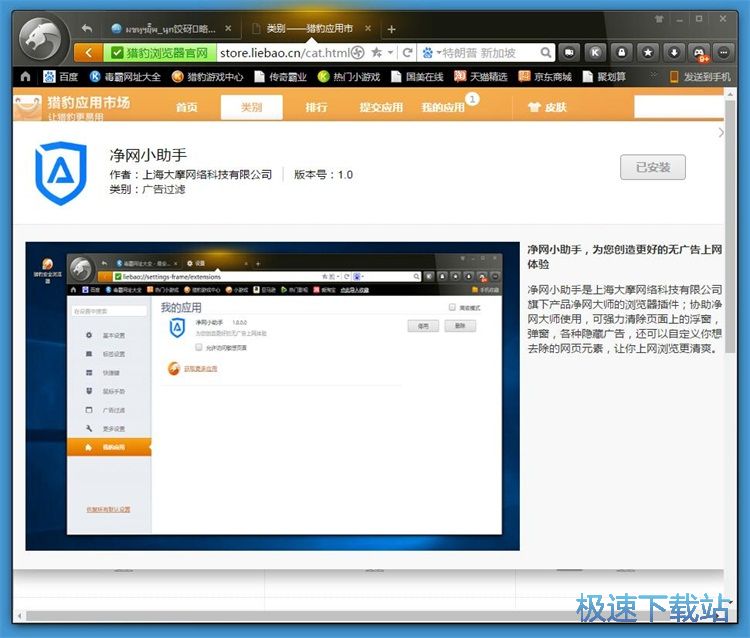Open the 百度 bookmark
Screen dimensions: 750x638
pos(60,77)
